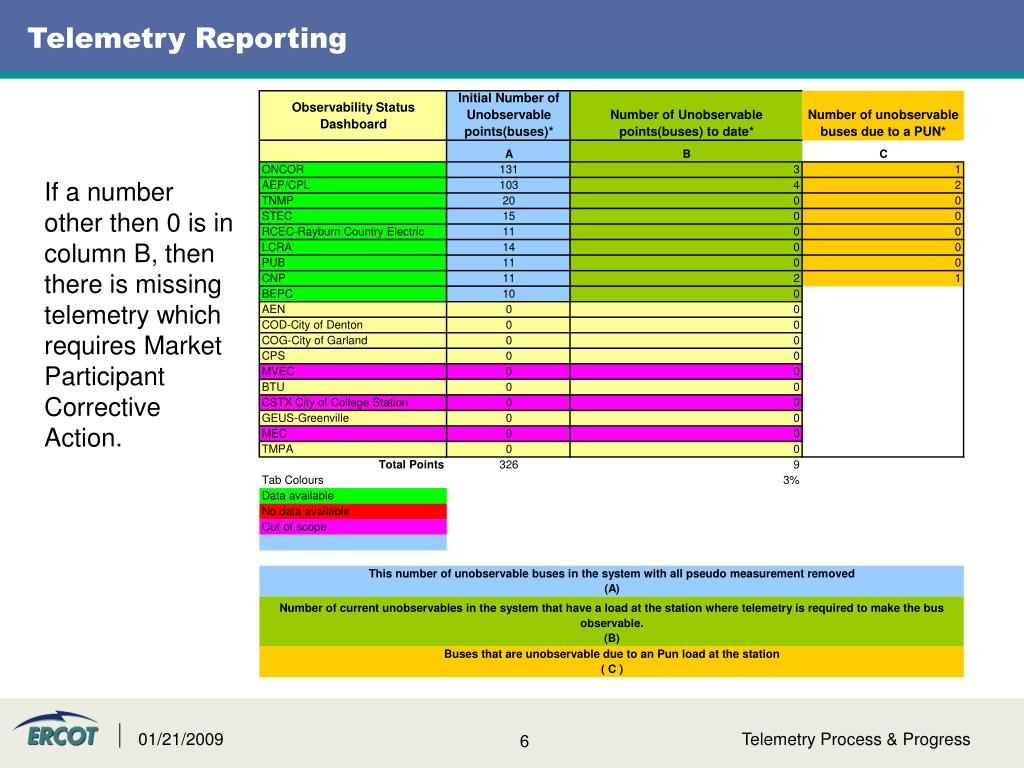Click the column A value in the PUB row

pos(509,263)
